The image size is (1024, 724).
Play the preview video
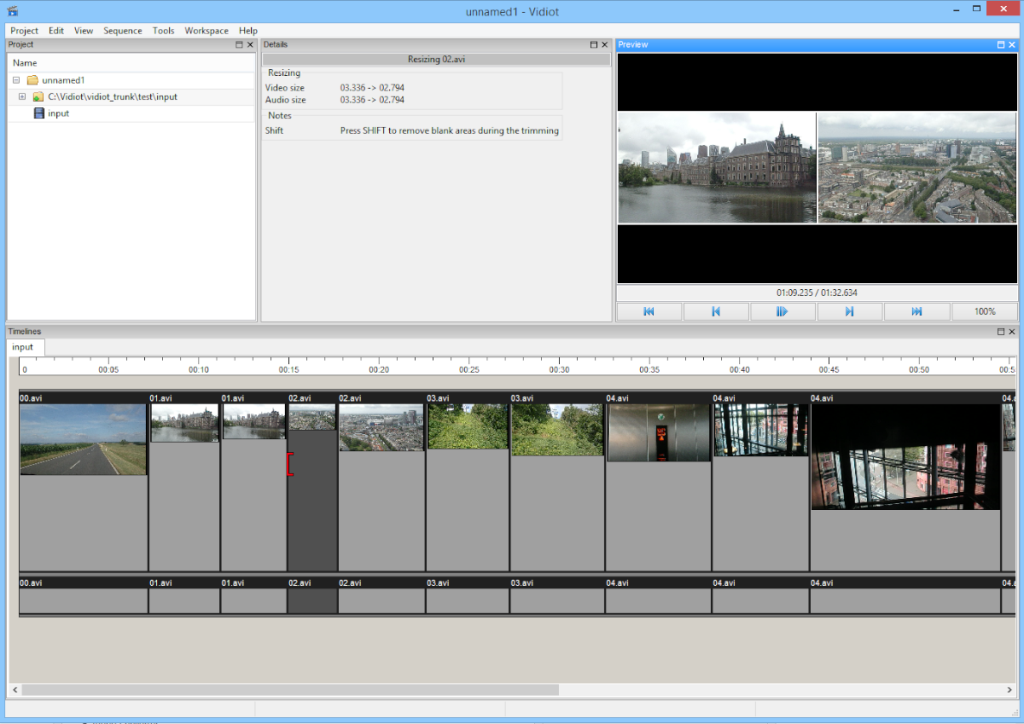[783, 311]
